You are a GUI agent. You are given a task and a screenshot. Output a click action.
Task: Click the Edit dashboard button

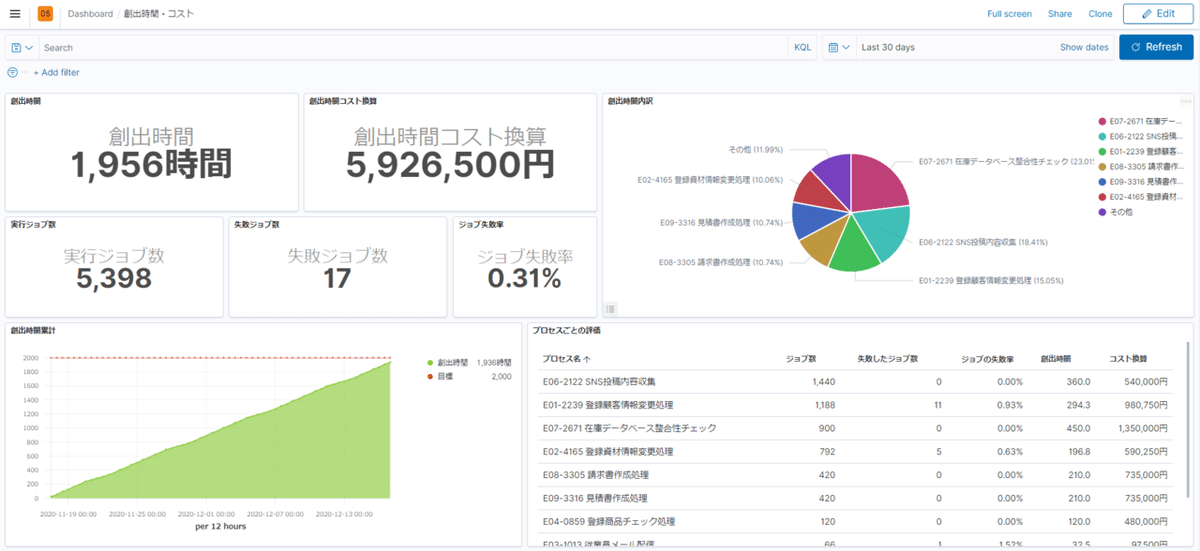tap(1158, 14)
